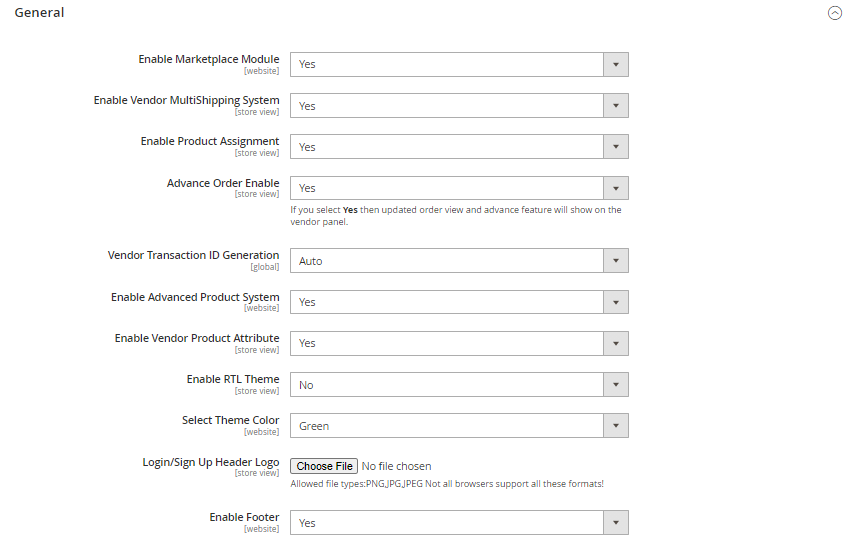
Task: Click the Login/Sign Up Header Logo label
Action: point(211,463)
